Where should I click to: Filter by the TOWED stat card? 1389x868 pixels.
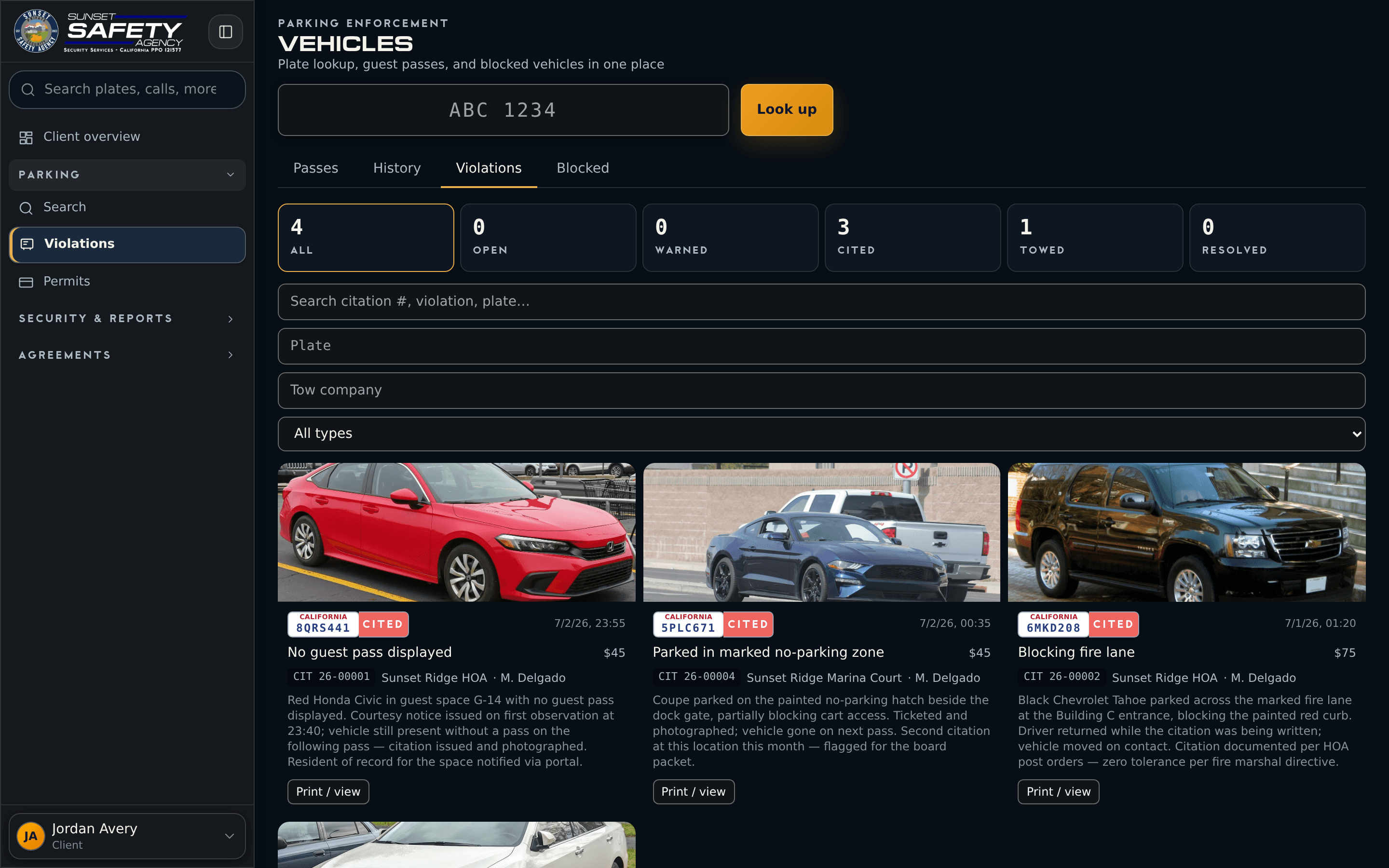pyautogui.click(x=1095, y=238)
